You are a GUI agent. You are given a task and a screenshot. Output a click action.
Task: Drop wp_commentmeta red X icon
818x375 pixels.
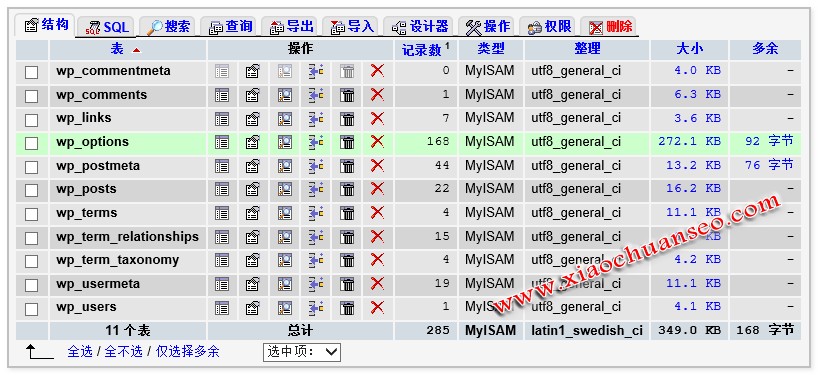tap(377, 71)
